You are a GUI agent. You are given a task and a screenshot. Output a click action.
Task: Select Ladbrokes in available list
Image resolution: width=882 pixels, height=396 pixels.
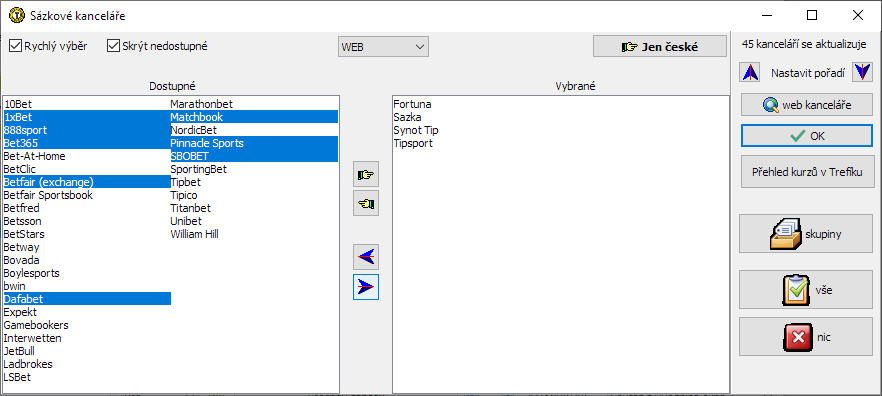87,364
